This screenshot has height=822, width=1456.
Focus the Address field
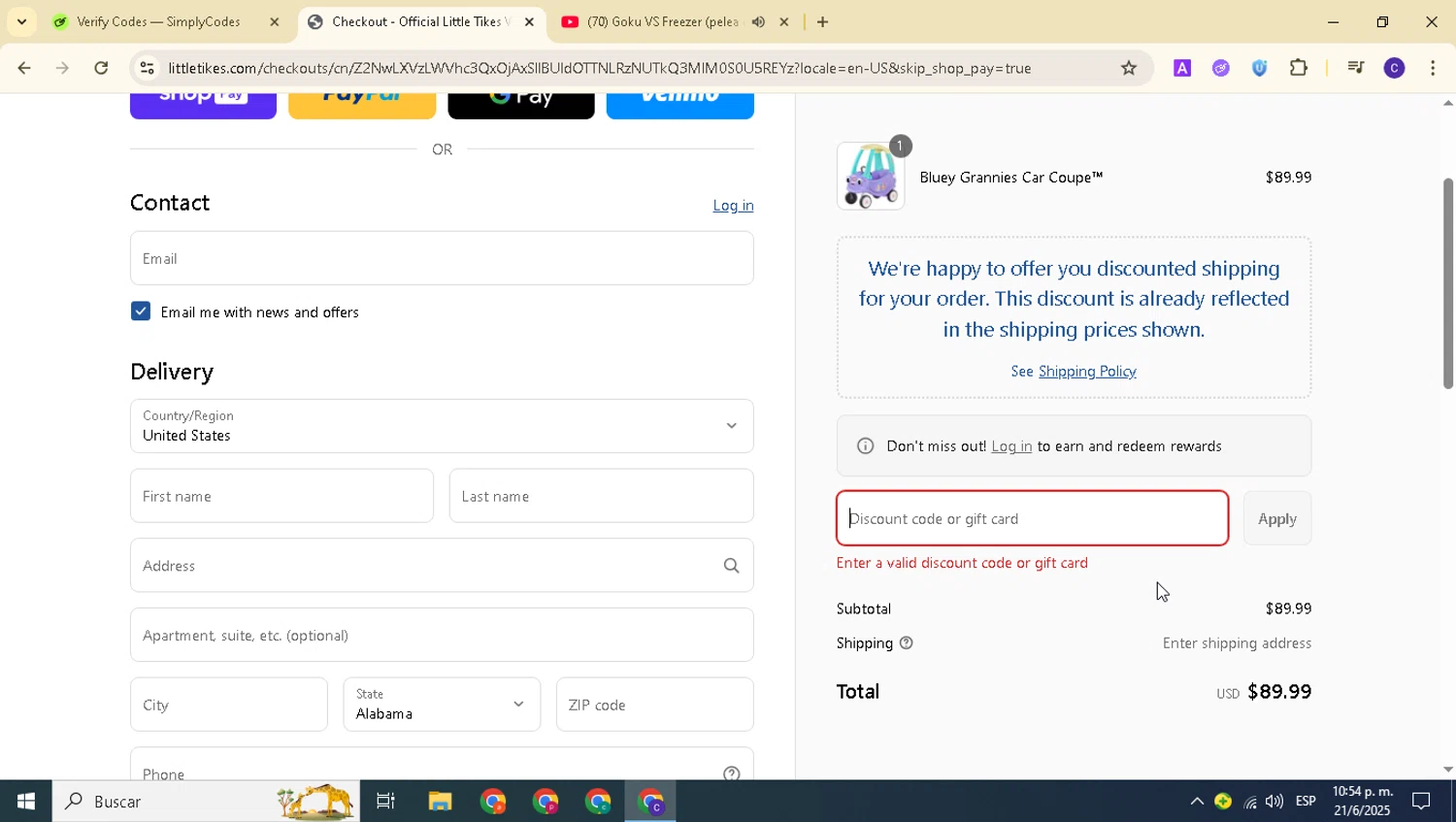click(x=442, y=566)
